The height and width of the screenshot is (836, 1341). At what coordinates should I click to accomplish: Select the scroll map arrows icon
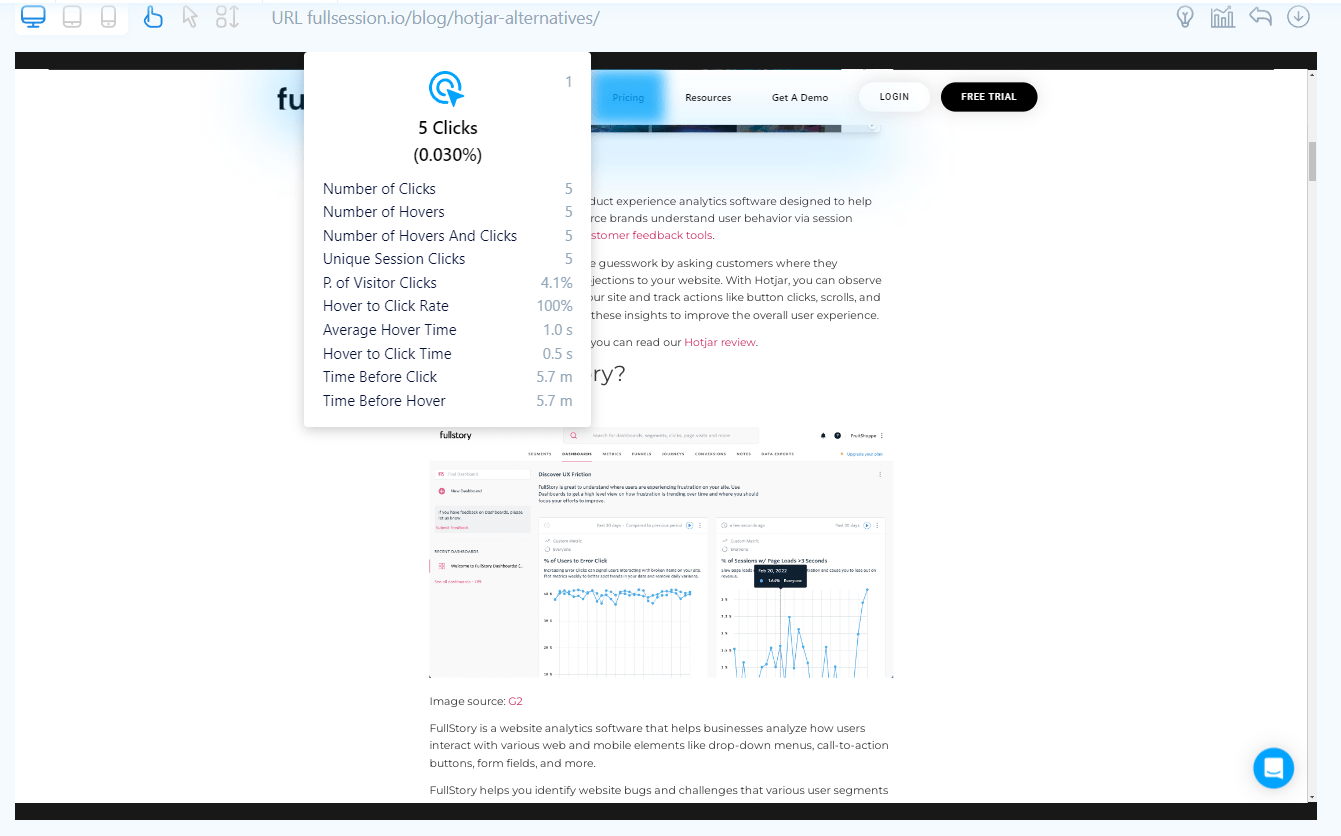tap(228, 17)
